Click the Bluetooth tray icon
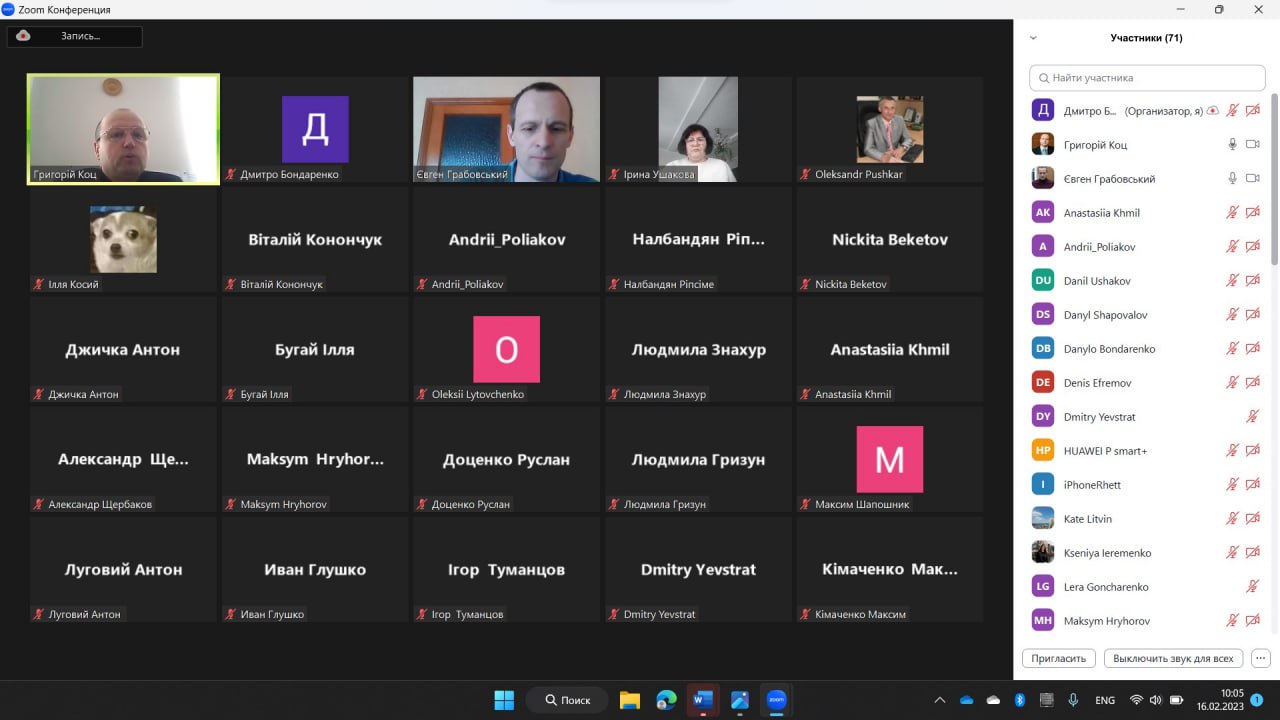Viewport: 1280px width, 720px height. pos(1020,700)
